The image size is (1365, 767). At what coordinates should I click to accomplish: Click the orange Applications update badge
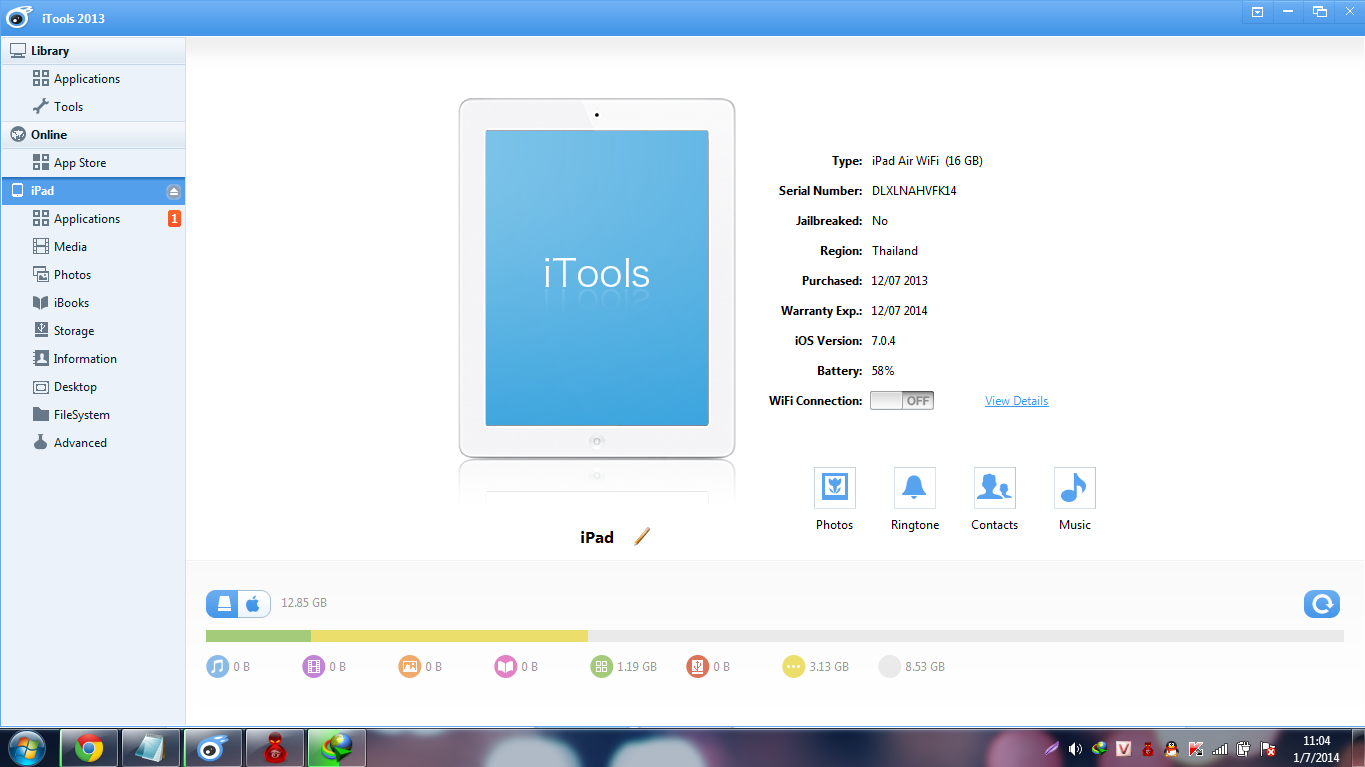click(174, 218)
